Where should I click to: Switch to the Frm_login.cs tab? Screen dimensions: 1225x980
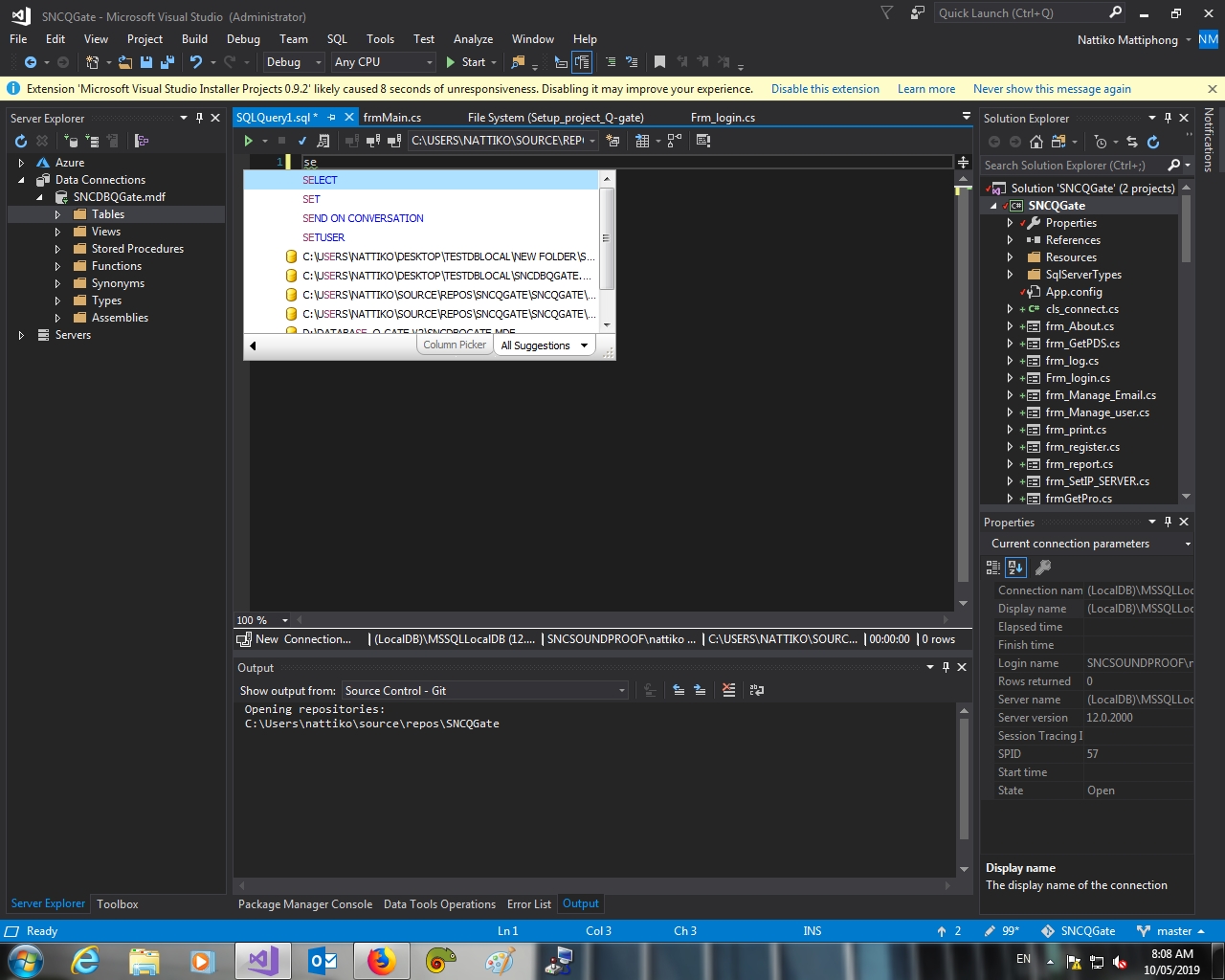pyautogui.click(x=723, y=117)
